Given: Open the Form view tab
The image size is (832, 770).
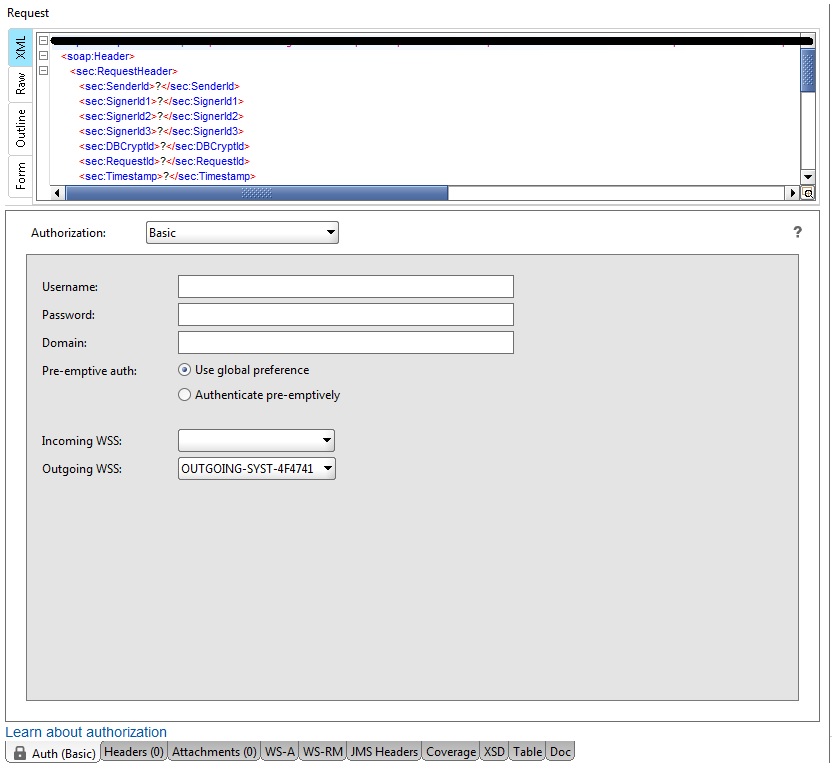Looking at the screenshot, I should tap(21, 176).
